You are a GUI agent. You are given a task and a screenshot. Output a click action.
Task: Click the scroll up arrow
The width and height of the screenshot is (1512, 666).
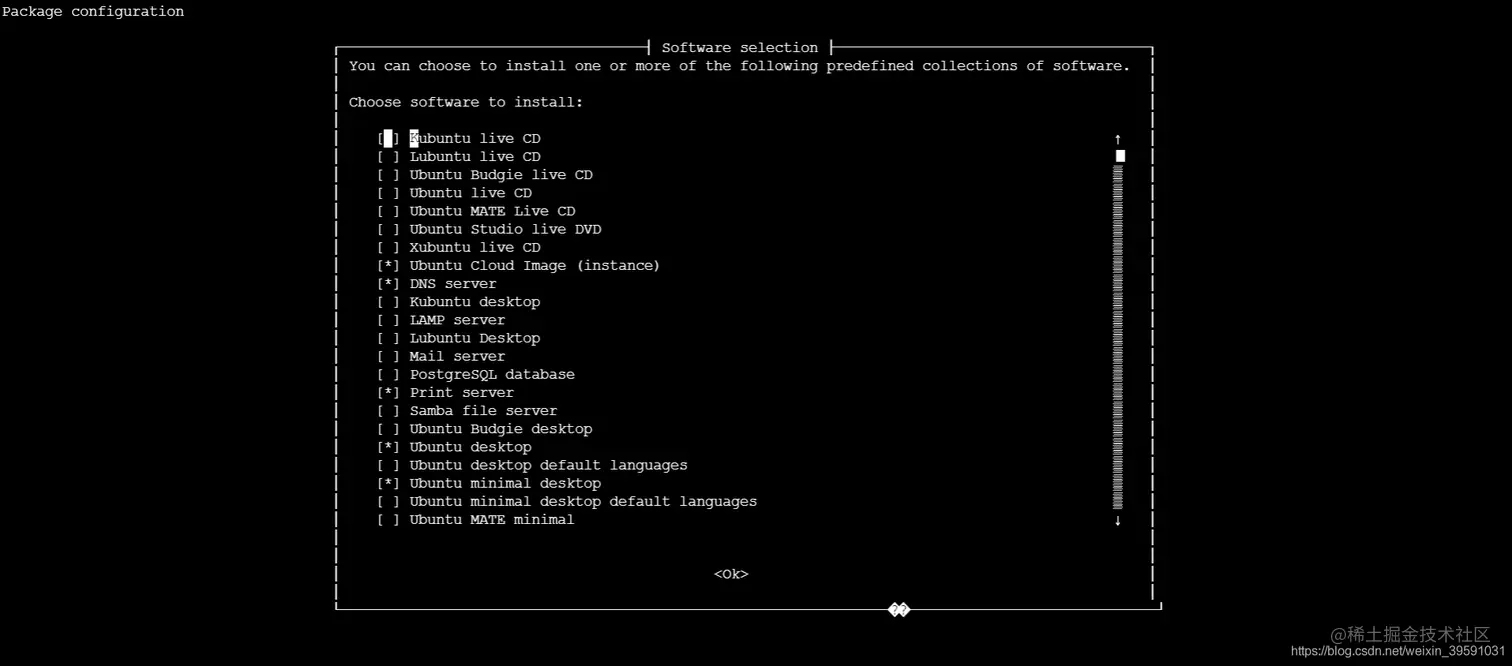(x=1118, y=139)
